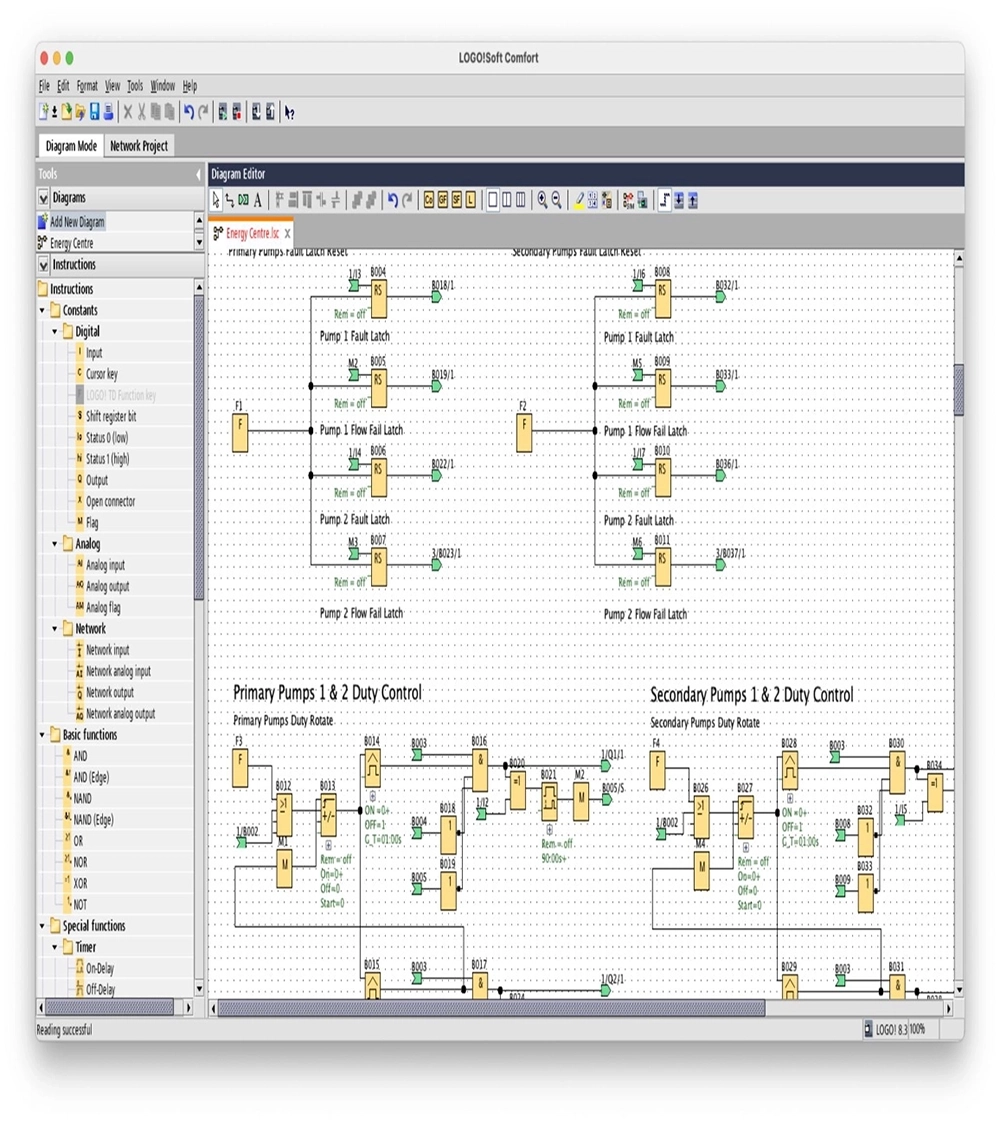Collapse the Special functions tree folder
The image size is (1000, 1124).
coord(42,926)
